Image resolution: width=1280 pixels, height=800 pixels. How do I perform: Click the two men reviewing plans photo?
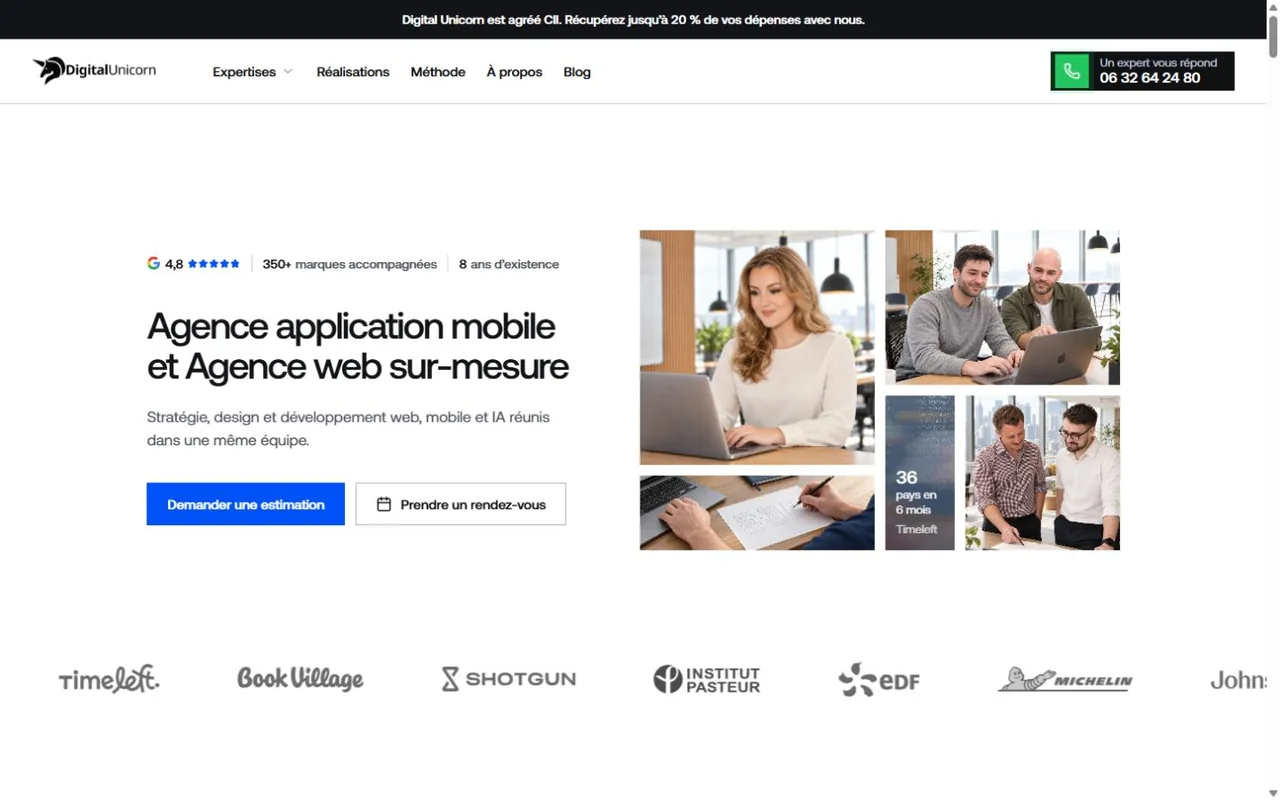pos(1042,473)
